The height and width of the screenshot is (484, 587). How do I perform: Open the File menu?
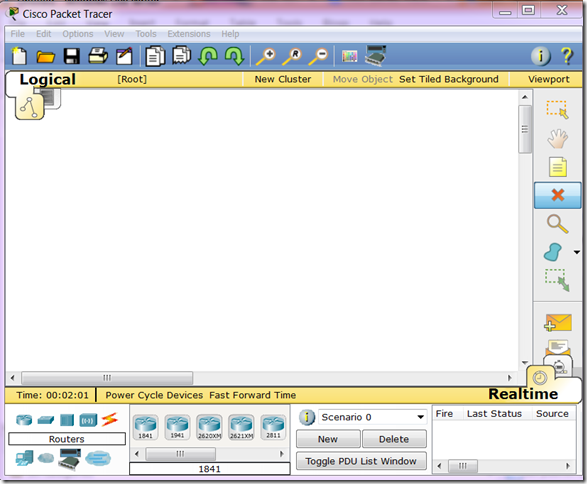[x=18, y=34]
